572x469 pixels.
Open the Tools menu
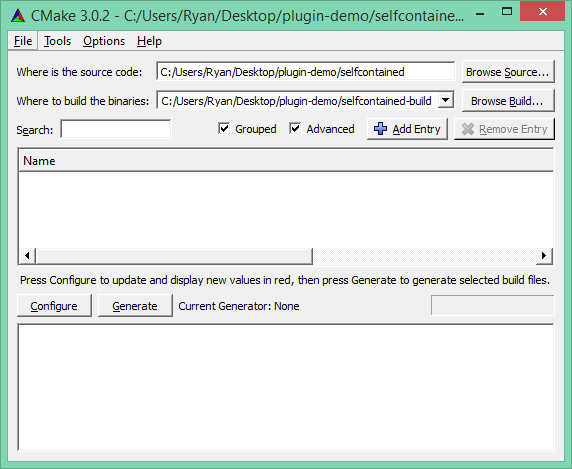click(x=57, y=41)
